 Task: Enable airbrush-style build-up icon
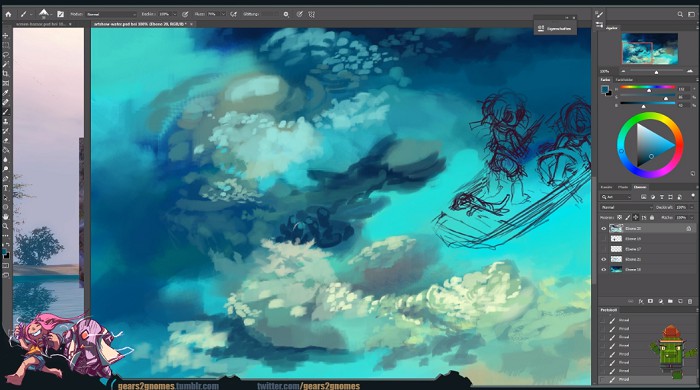point(233,14)
